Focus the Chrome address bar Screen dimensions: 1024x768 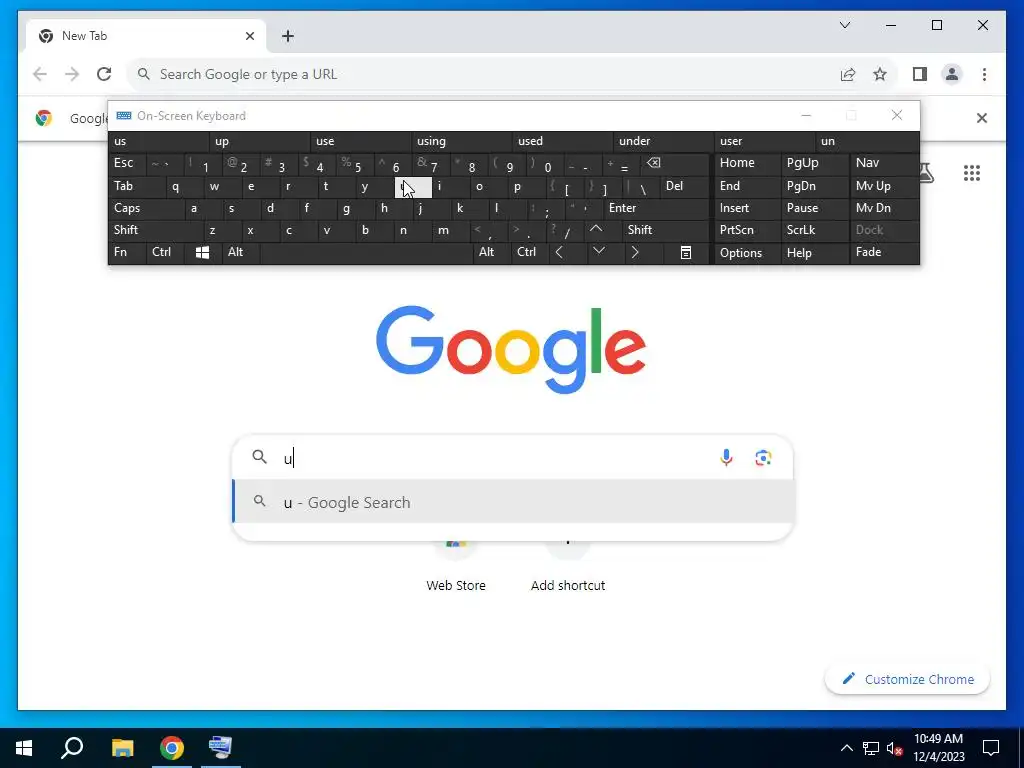click(x=483, y=74)
